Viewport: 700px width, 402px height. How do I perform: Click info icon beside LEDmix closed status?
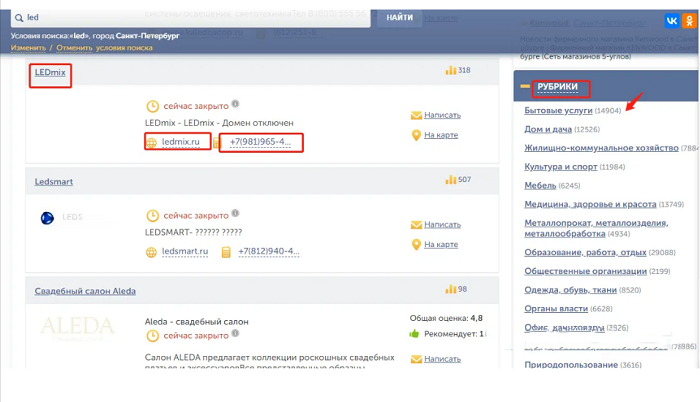235,104
